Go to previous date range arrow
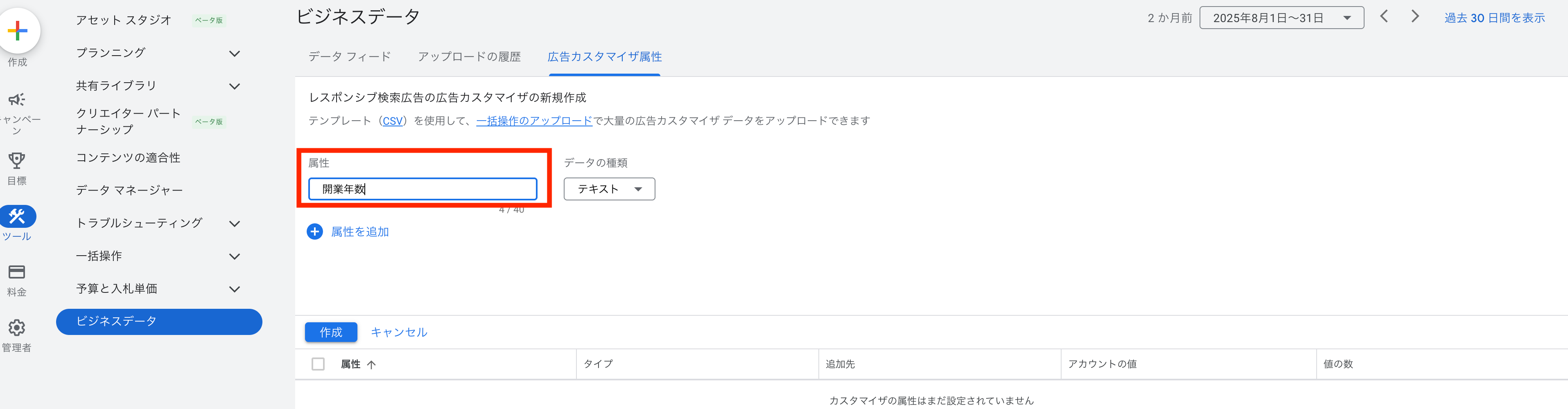Screen dimensions: 1568x409 [1383, 16]
